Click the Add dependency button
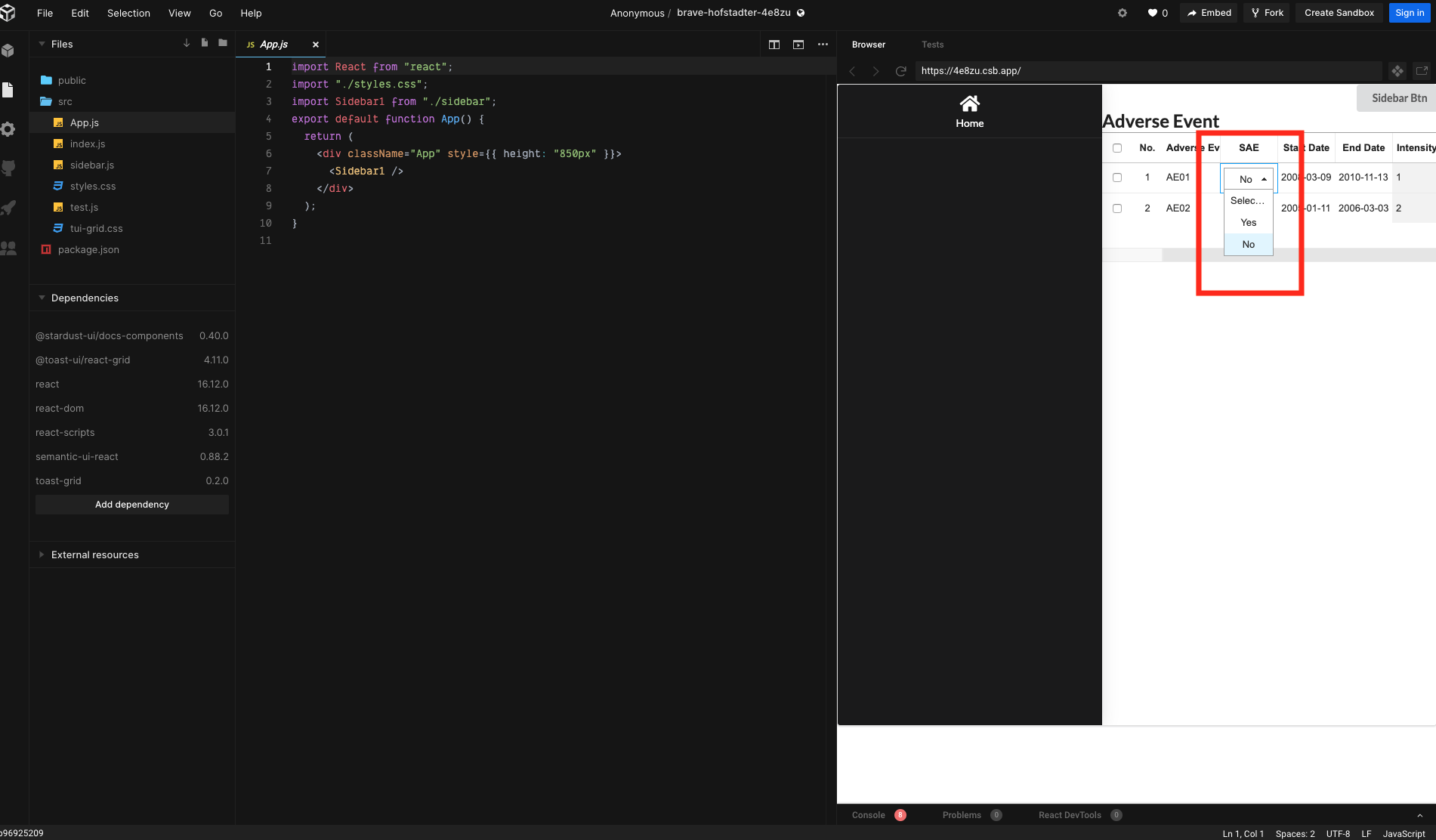 click(131, 504)
